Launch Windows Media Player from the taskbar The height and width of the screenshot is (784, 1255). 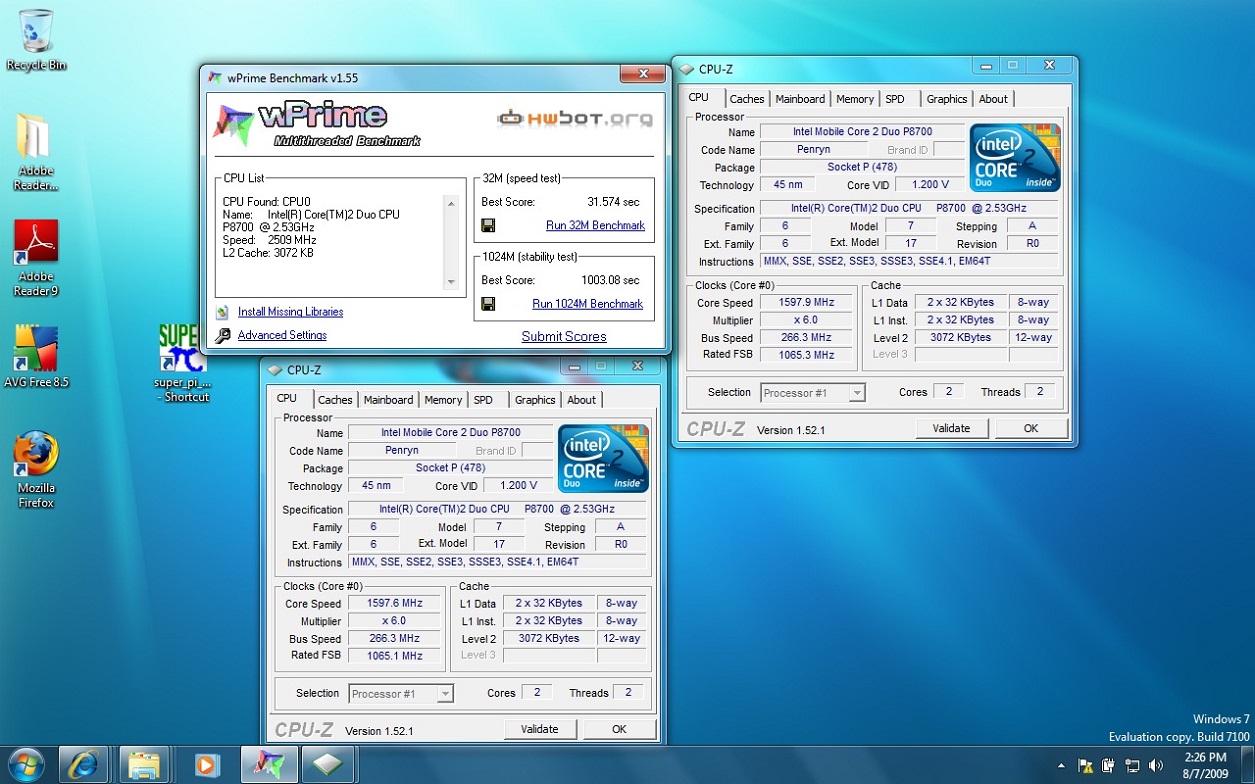point(205,765)
